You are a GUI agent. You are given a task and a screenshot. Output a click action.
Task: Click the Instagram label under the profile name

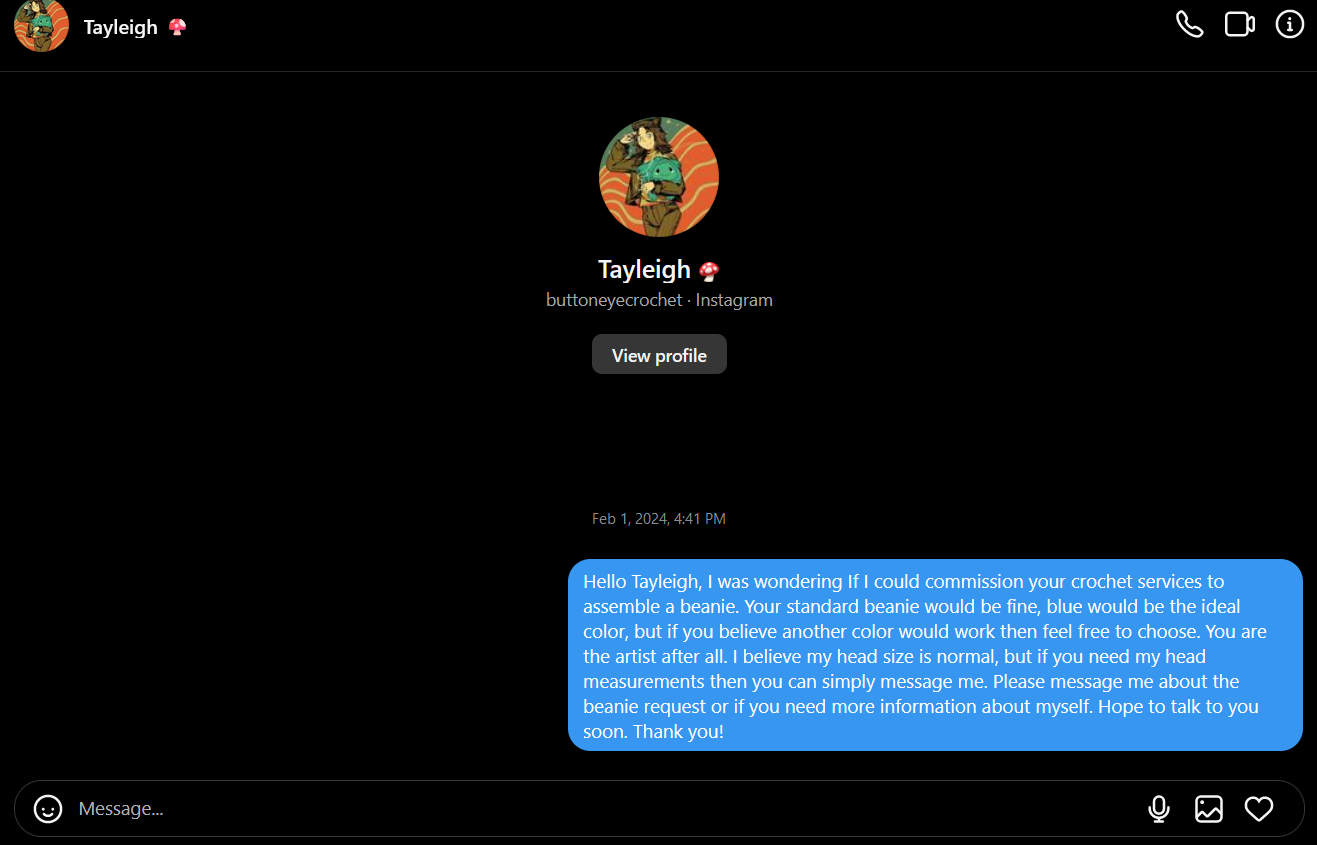coord(734,300)
